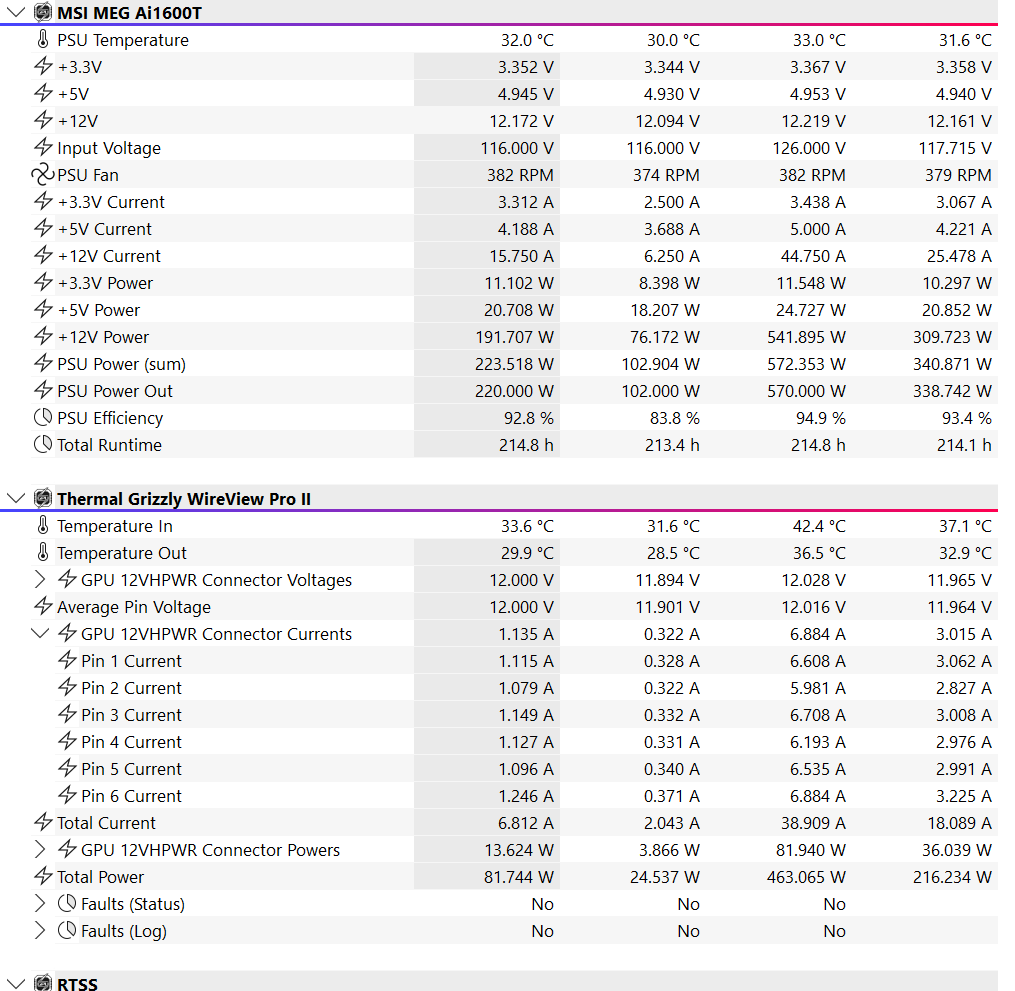This screenshot has width=1015, height=991.
Task: Select the Input Voltage sensor label
Action: (108, 148)
